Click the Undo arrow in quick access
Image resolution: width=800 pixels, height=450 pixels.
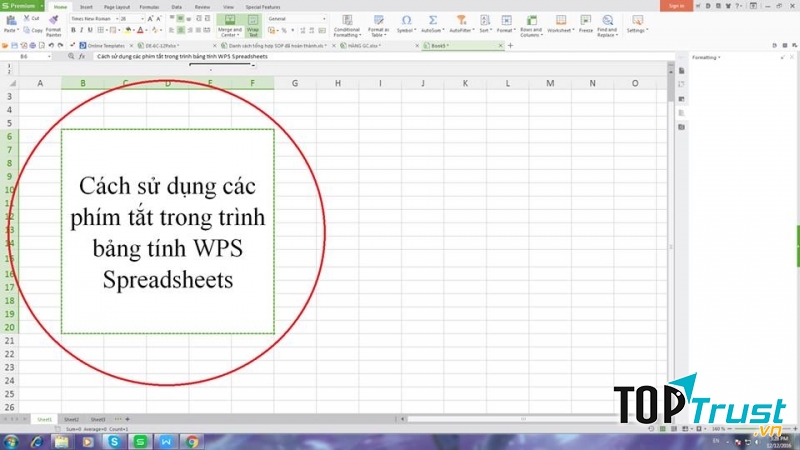click(x=51, y=45)
